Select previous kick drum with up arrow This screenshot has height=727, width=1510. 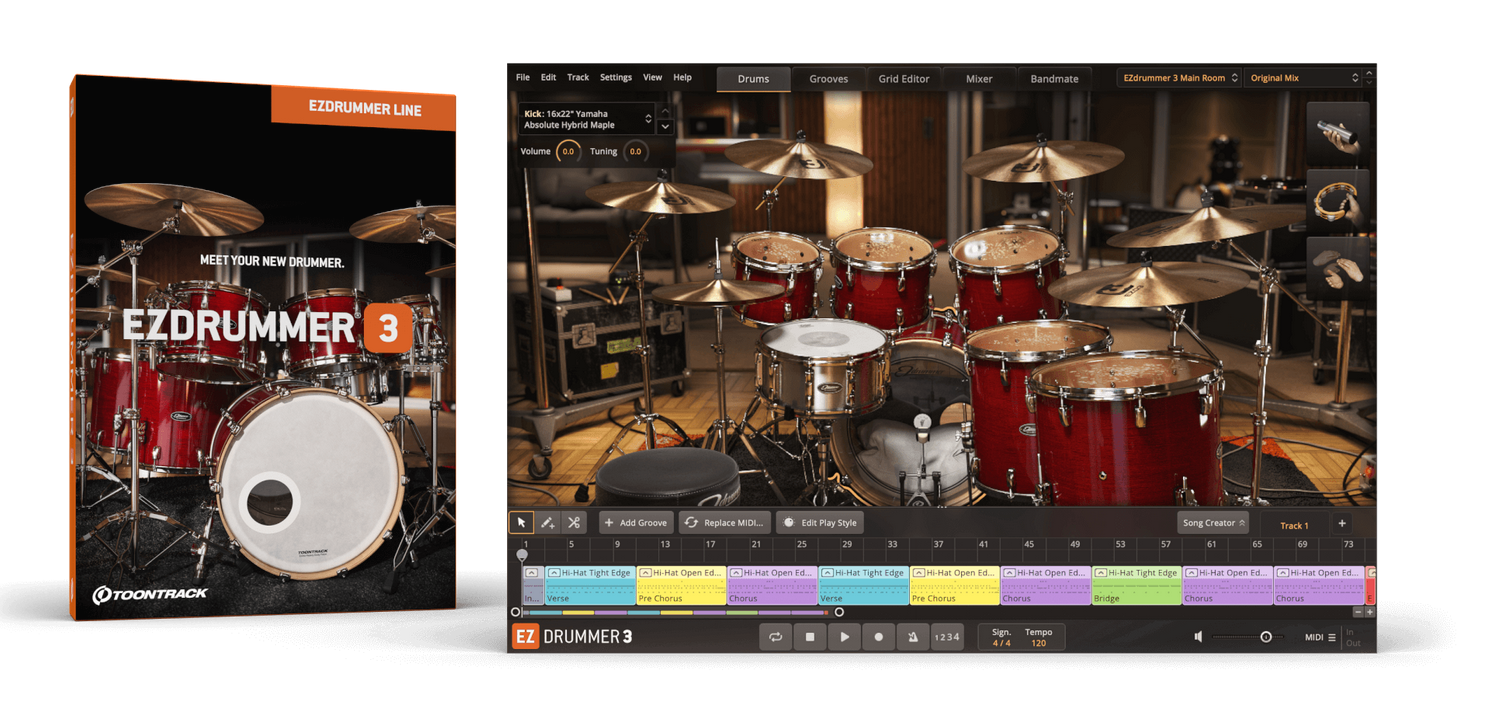pos(665,110)
